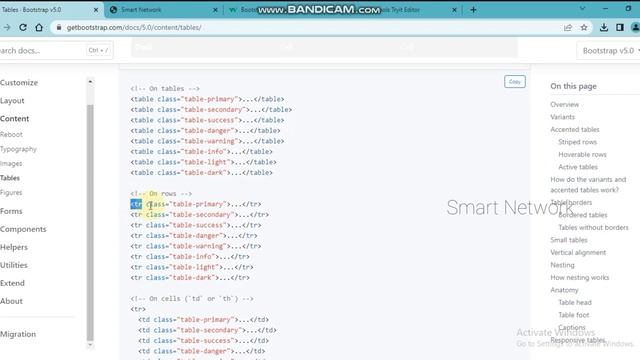Click the table-secondary table code line
This screenshot has width=640, height=360.
211,109
